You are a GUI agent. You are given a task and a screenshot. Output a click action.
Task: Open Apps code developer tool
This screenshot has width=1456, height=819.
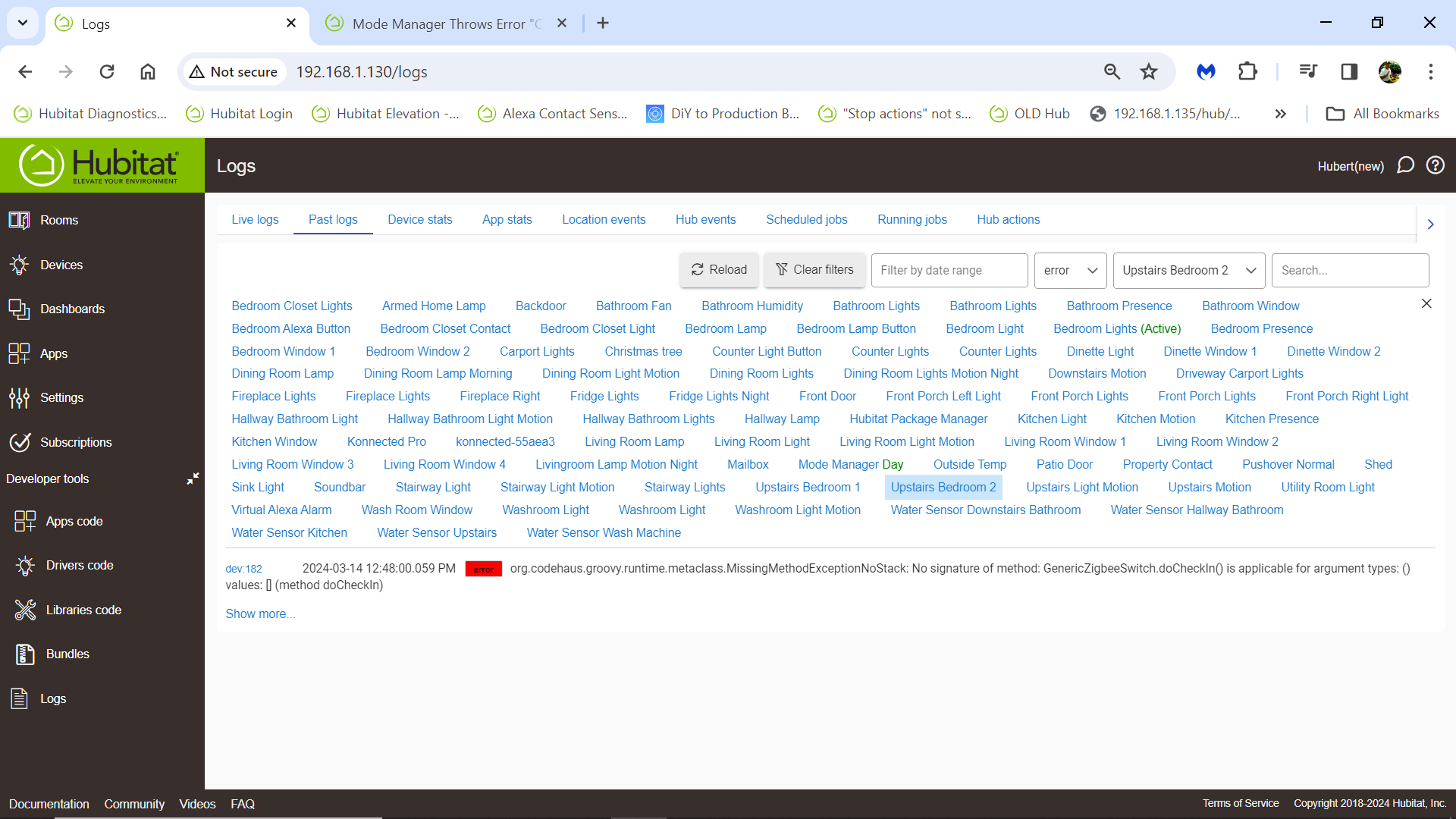click(x=58, y=521)
